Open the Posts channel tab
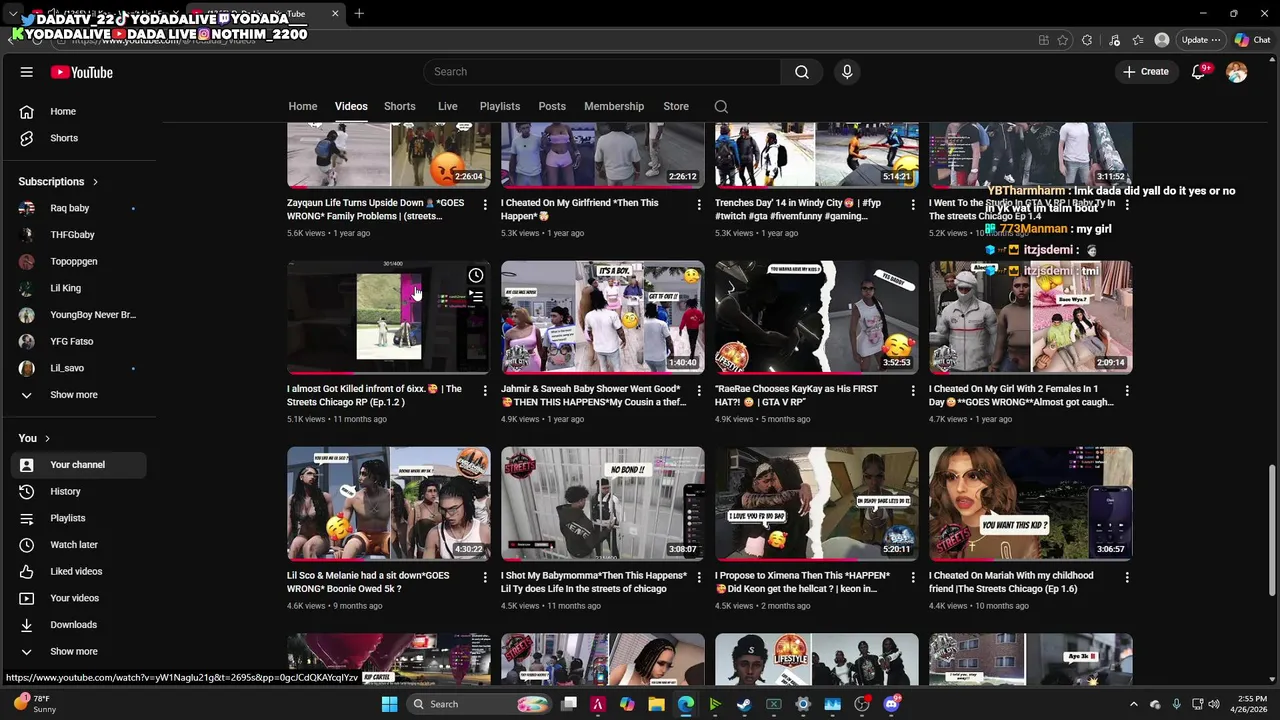The image size is (1280, 720). click(552, 106)
